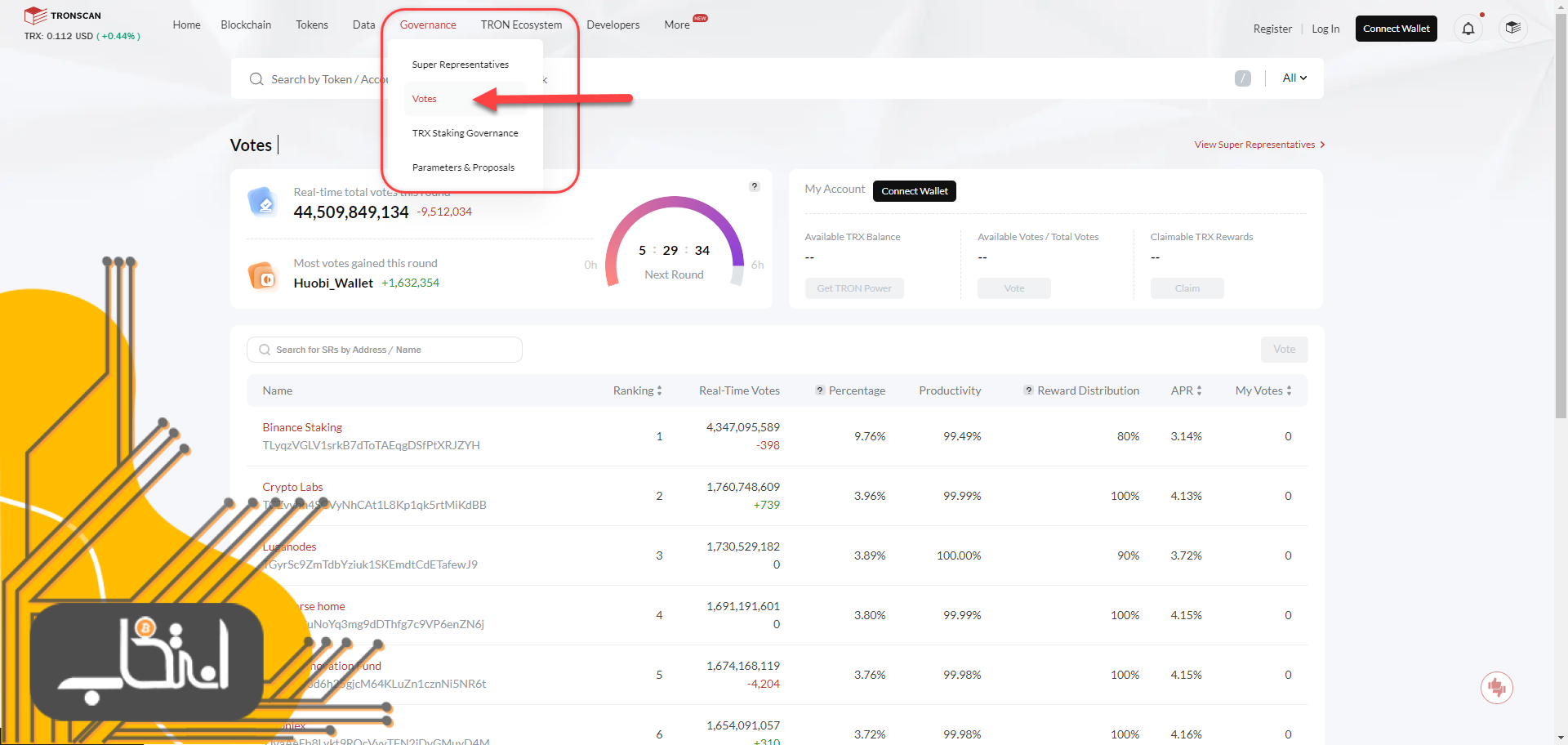Click the TRONSCAN logo
This screenshot has height=745, width=1568.
pyautogui.click(x=63, y=16)
